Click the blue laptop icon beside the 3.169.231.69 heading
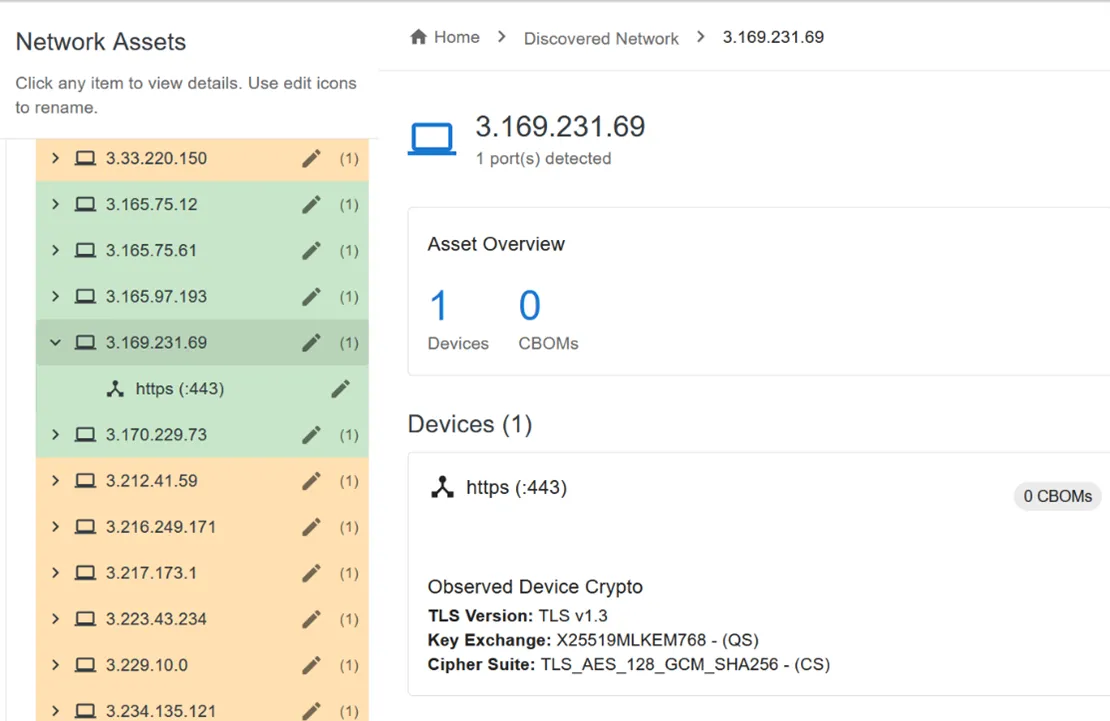 click(432, 138)
